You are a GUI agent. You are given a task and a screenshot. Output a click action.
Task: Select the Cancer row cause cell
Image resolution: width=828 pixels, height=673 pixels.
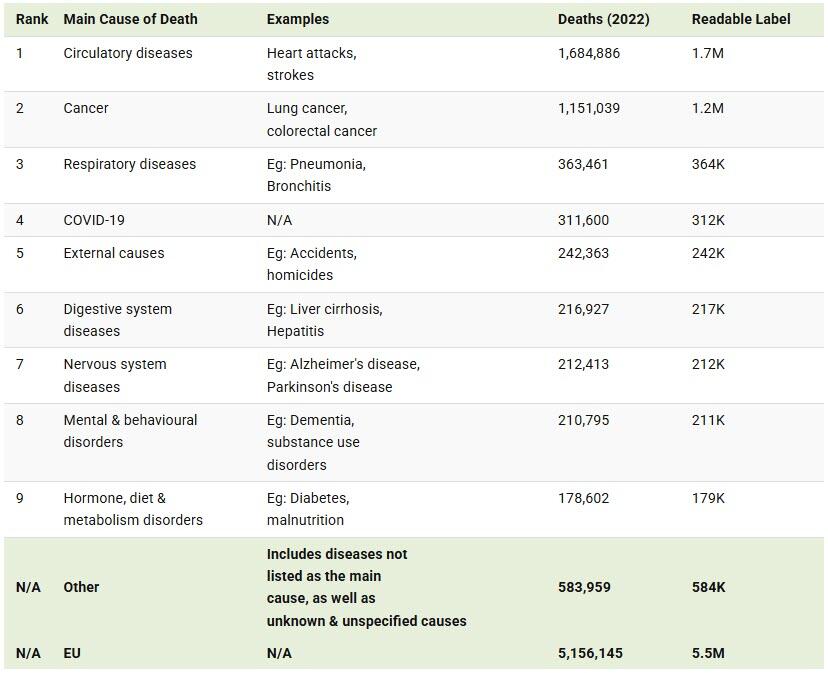point(86,108)
